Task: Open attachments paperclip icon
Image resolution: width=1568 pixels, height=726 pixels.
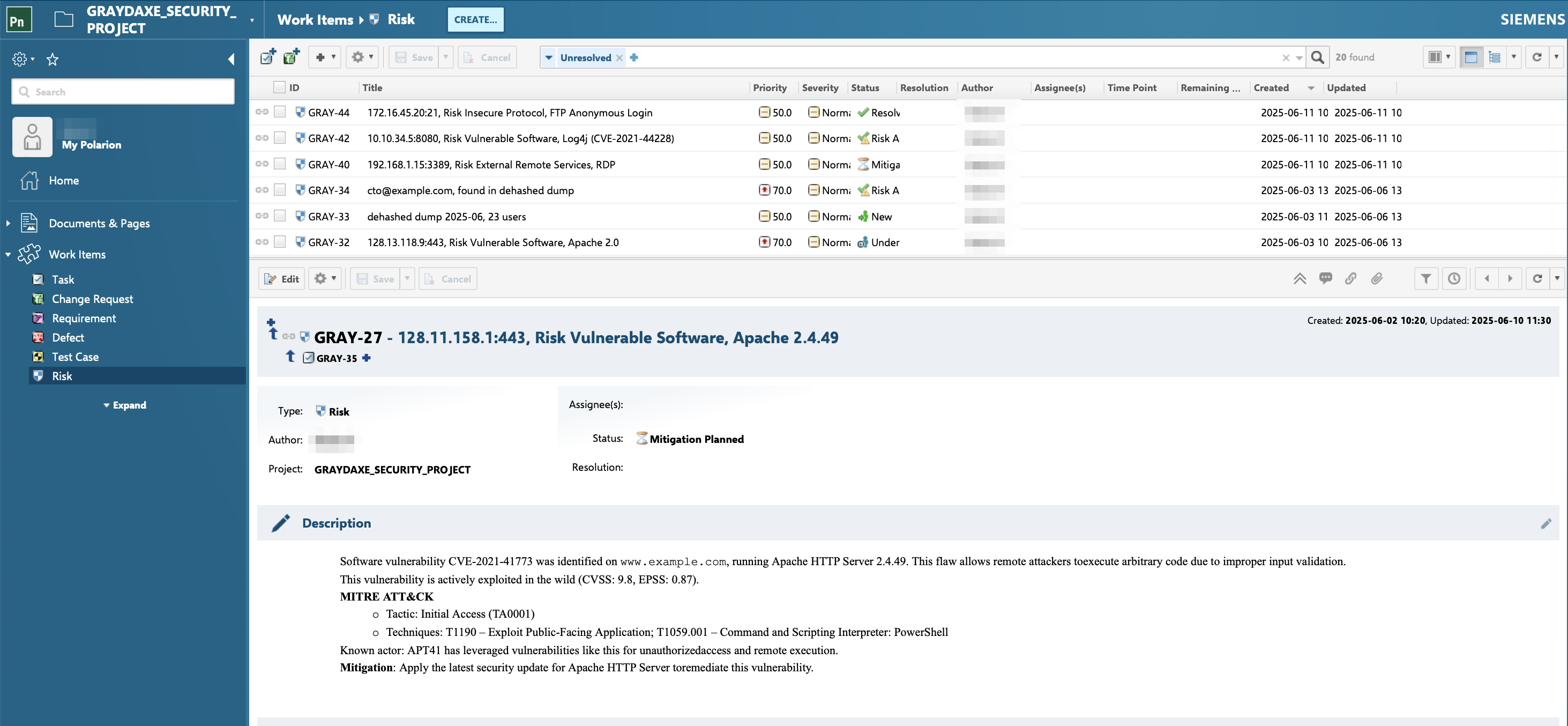Action: click(1376, 279)
